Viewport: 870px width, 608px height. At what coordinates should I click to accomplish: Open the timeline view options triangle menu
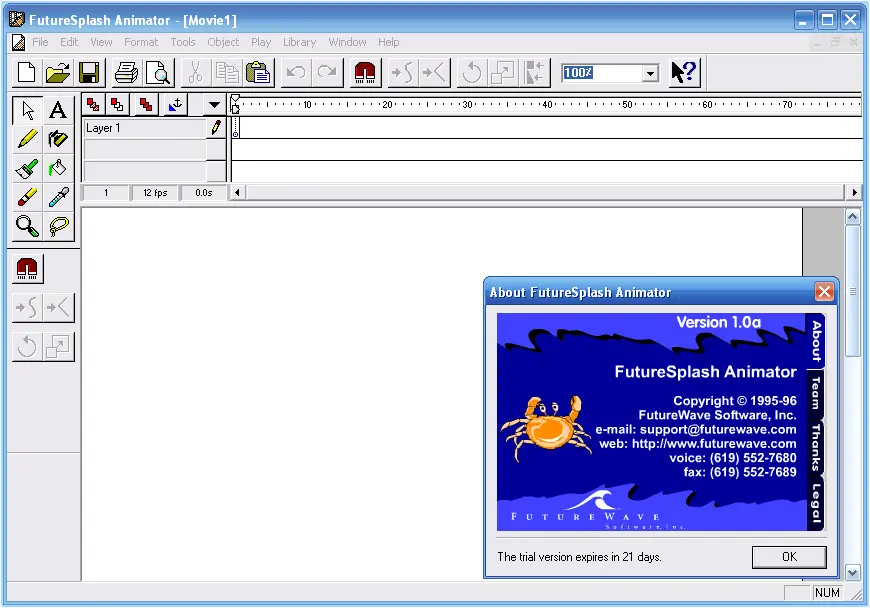214,104
